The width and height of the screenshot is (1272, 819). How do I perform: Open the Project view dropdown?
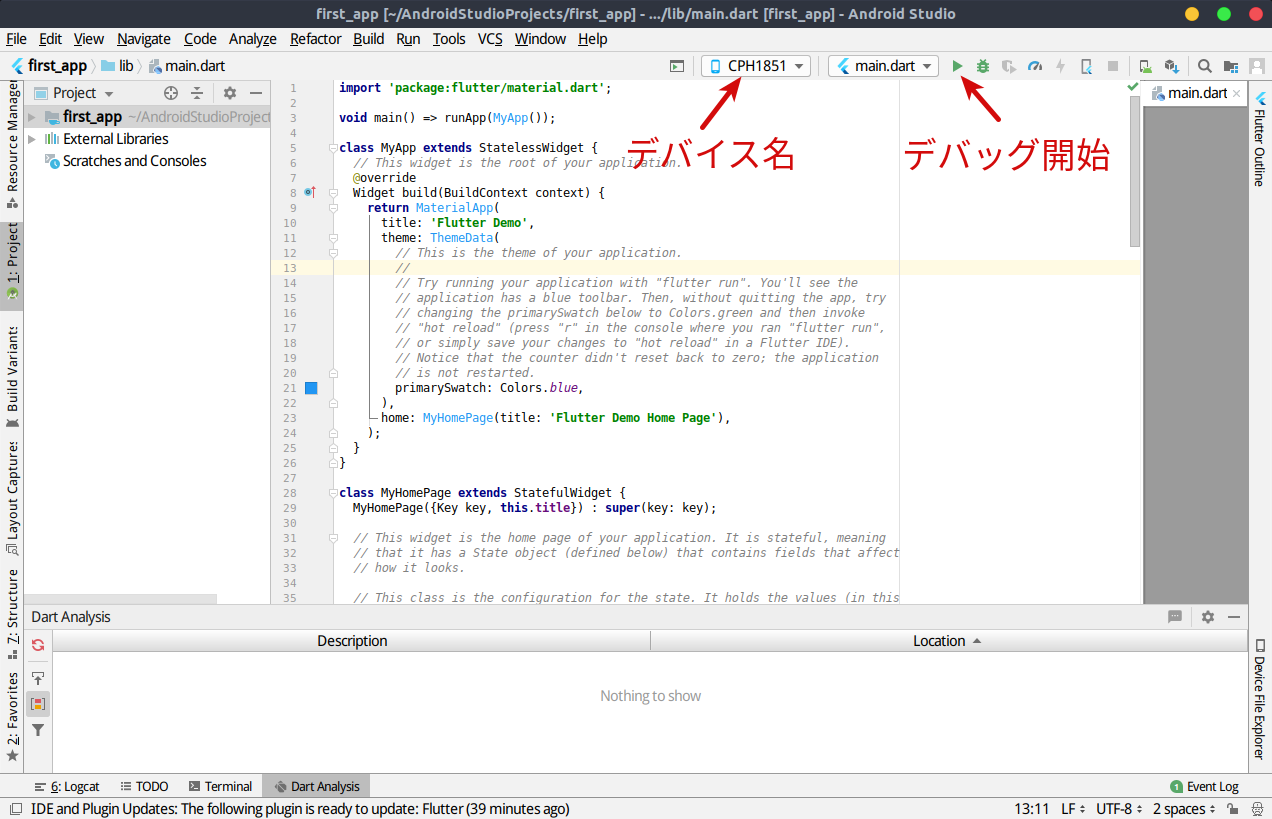75,93
